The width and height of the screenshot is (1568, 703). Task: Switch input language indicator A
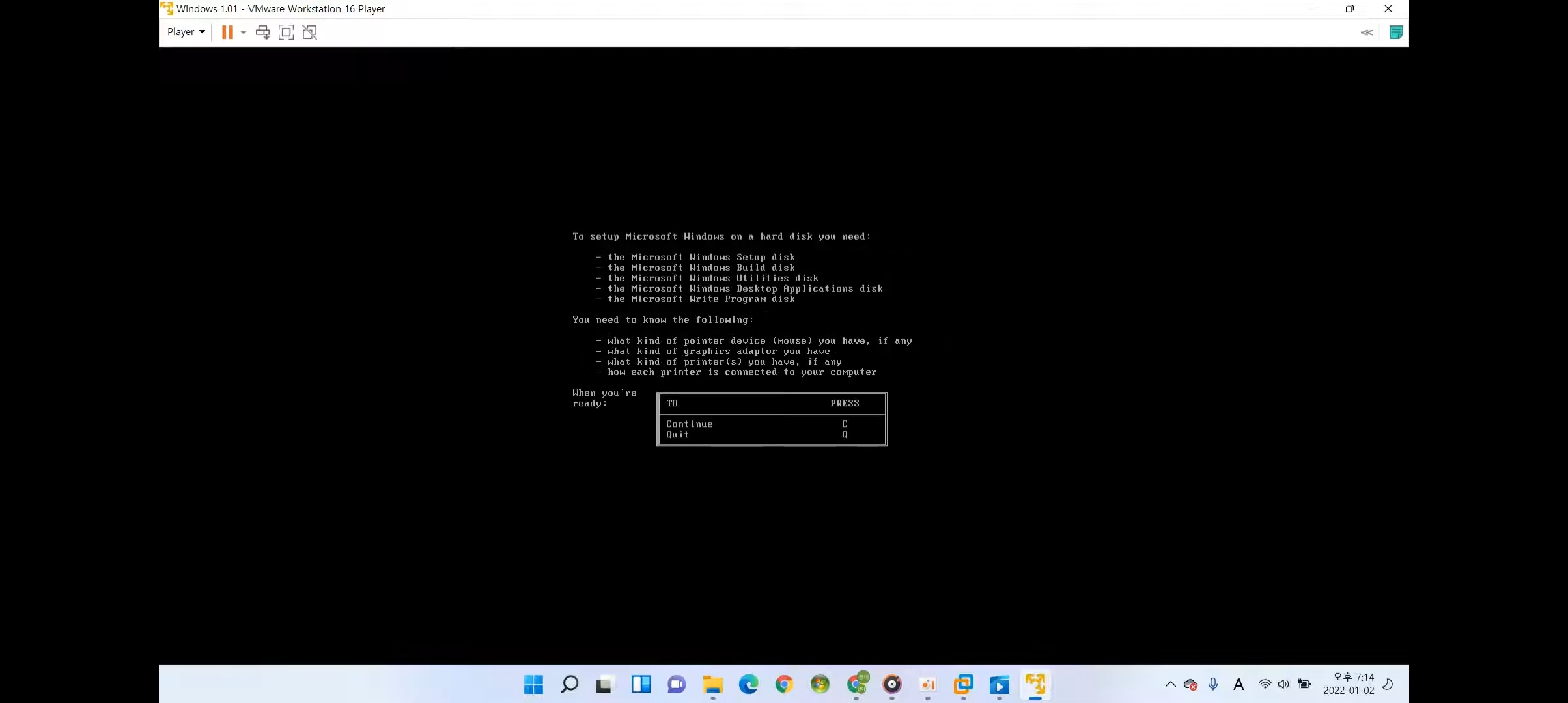[x=1239, y=684]
